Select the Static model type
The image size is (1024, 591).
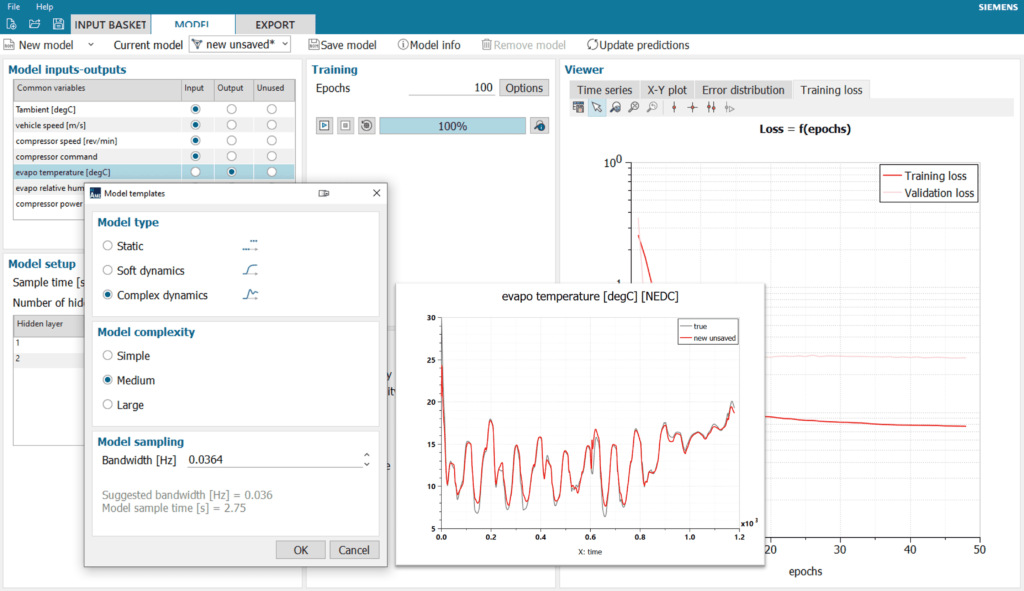[x=108, y=246]
